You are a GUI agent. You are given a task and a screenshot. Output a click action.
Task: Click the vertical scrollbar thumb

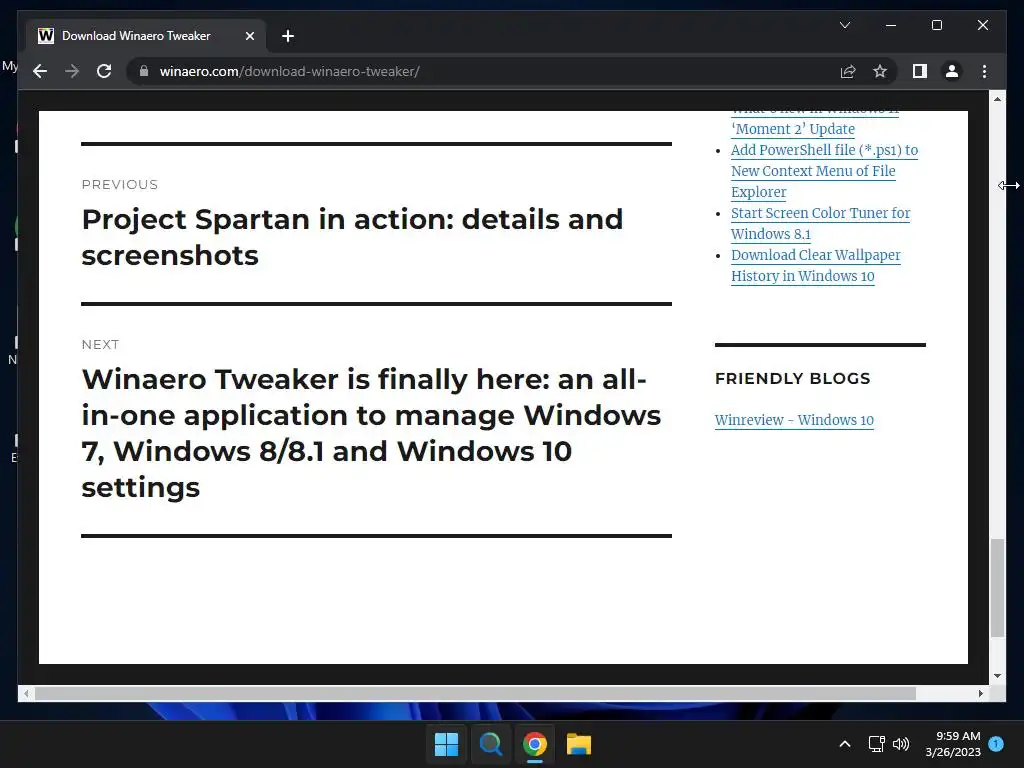(997, 587)
